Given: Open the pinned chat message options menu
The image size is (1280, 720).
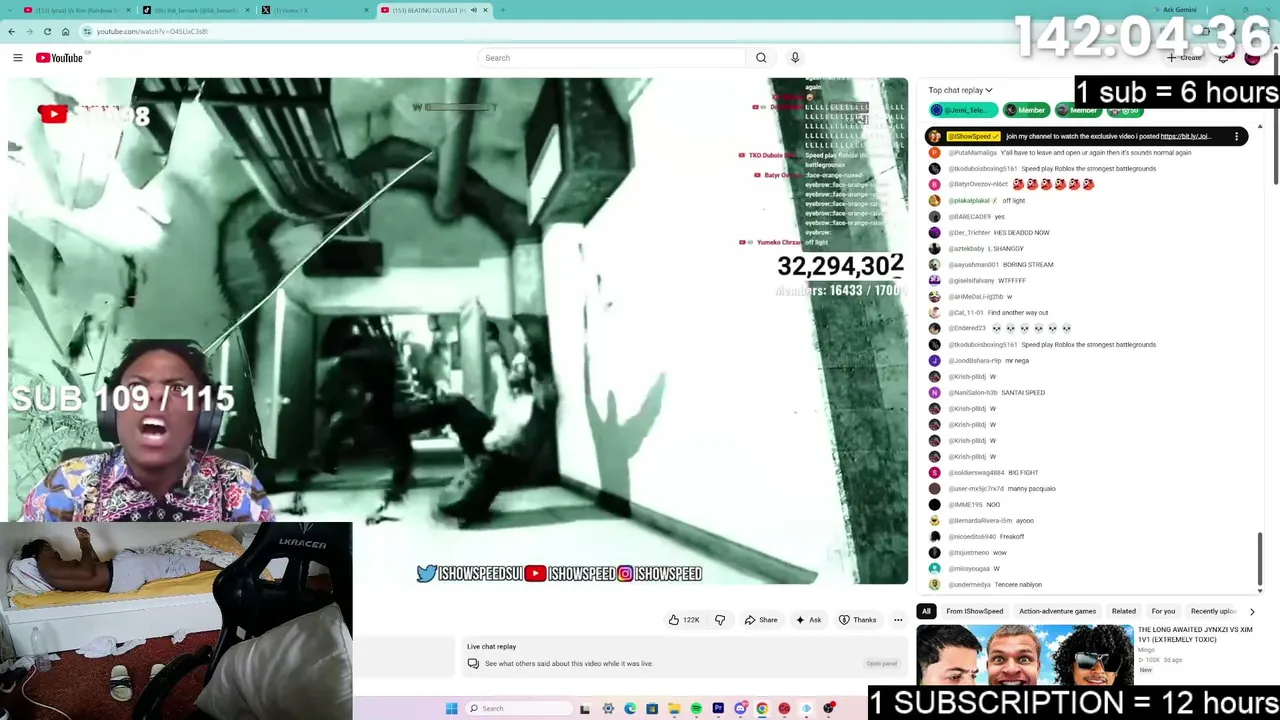Looking at the screenshot, I should point(1236,136).
